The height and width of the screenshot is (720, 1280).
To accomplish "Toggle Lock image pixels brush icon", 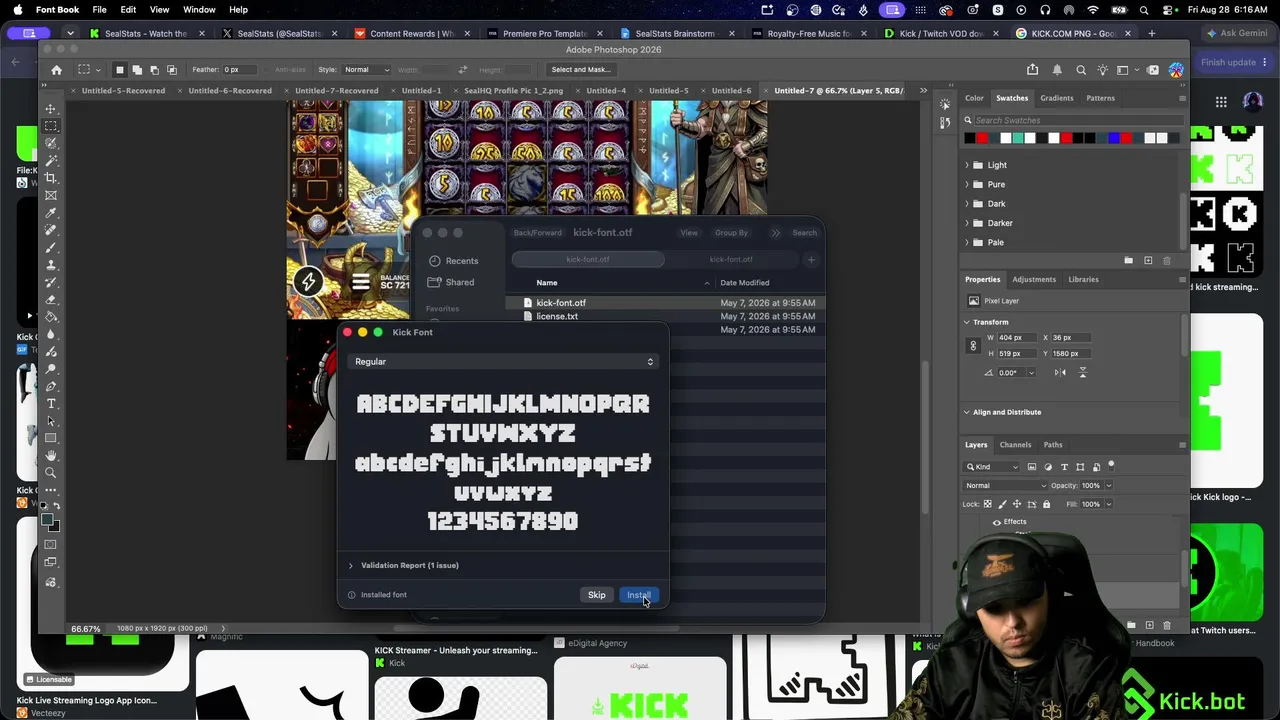I will tap(1003, 505).
